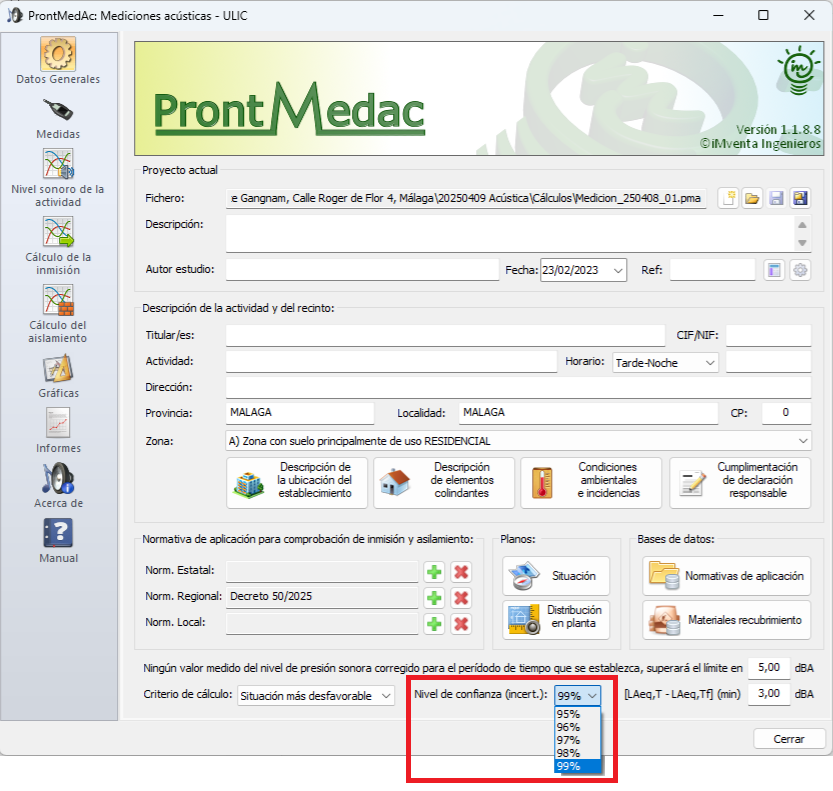The height and width of the screenshot is (791, 833).
Task: Open the Medidas section in sidebar
Action: pyautogui.click(x=58, y=118)
